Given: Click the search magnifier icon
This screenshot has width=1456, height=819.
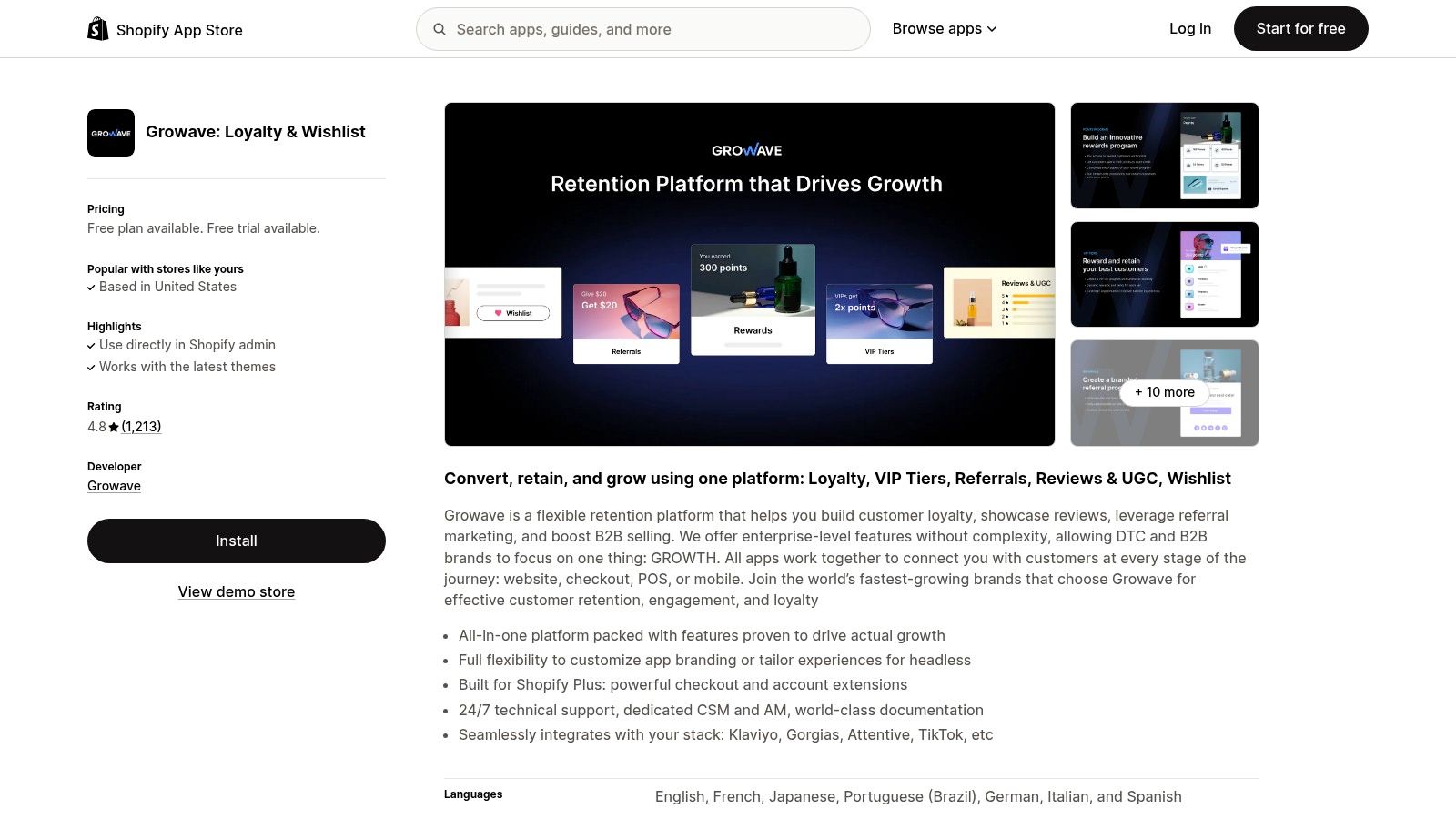Looking at the screenshot, I should (440, 29).
